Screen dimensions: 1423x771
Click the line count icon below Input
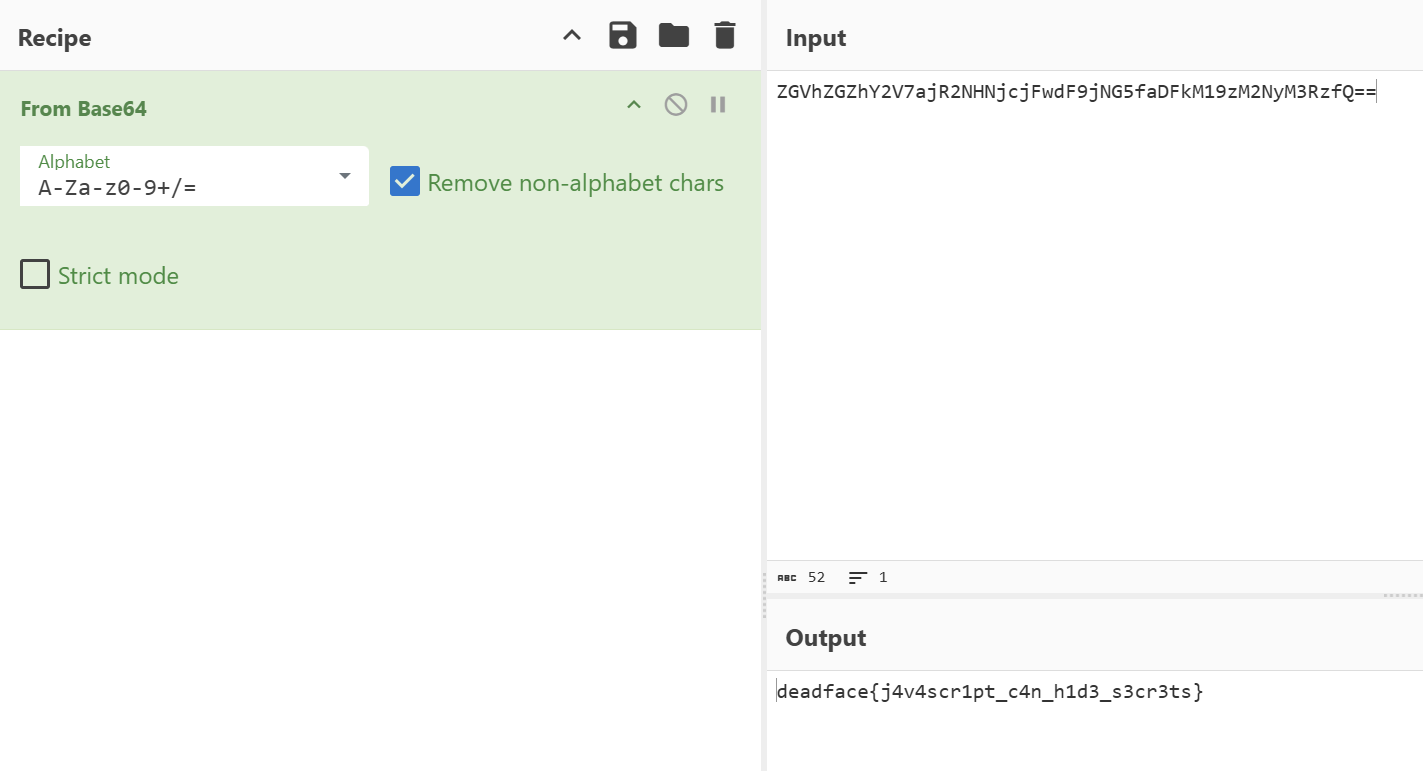coord(858,578)
